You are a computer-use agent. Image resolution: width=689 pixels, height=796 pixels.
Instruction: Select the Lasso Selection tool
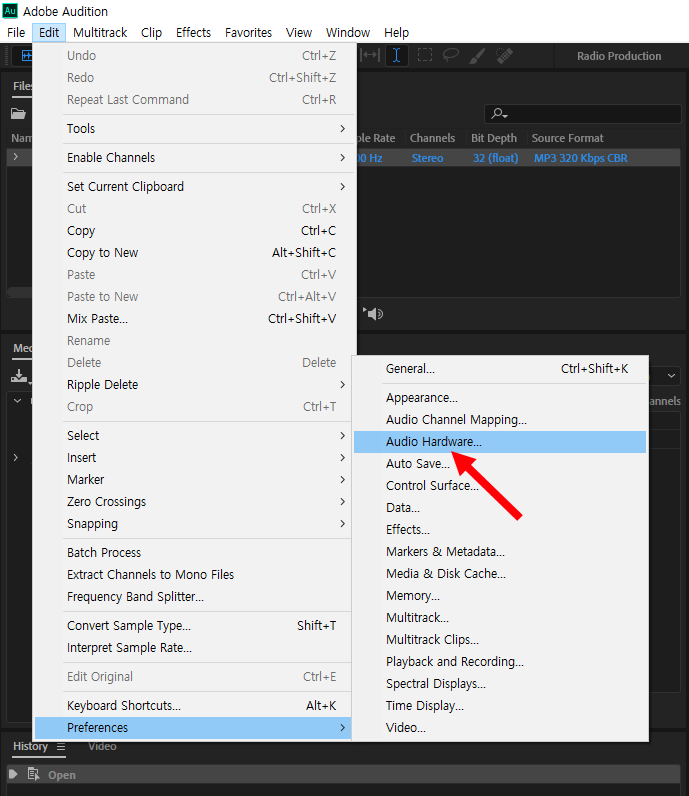[451, 55]
